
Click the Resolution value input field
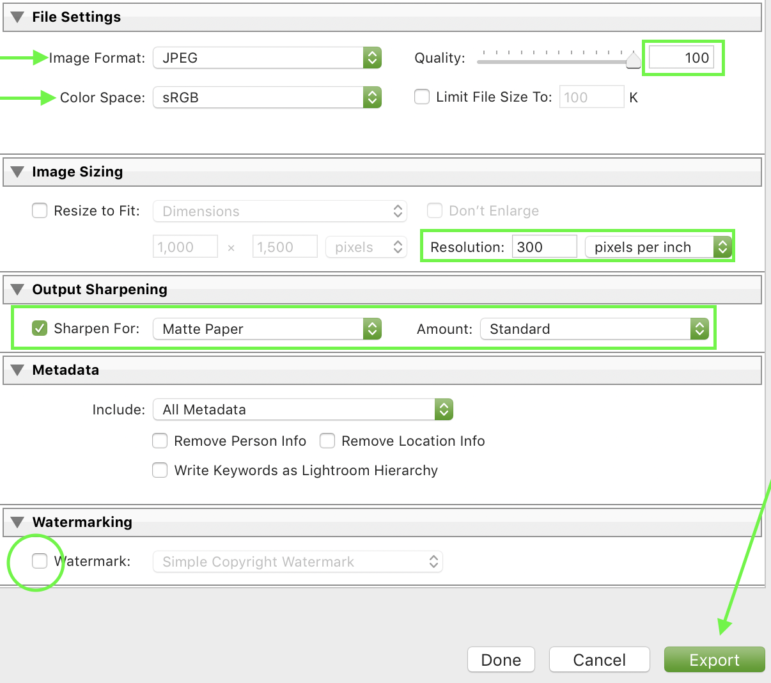(x=544, y=247)
